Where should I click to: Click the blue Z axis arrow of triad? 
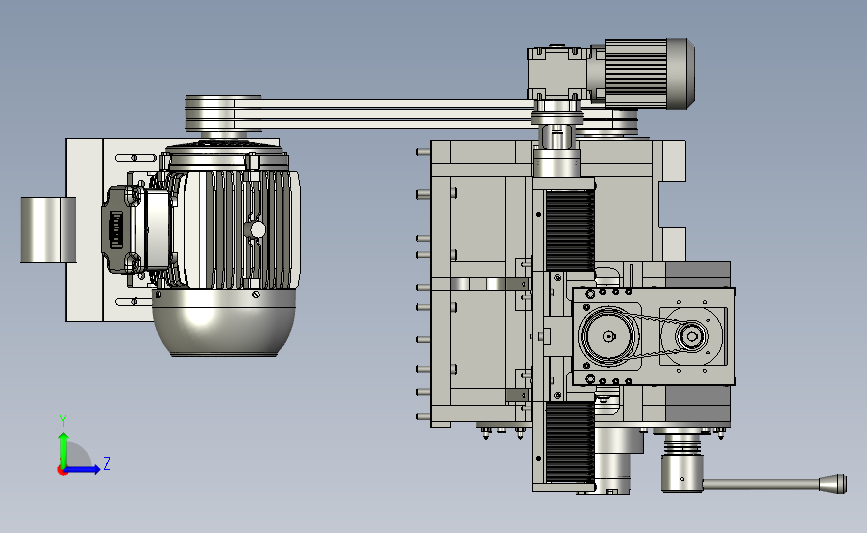tap(83, 470)
